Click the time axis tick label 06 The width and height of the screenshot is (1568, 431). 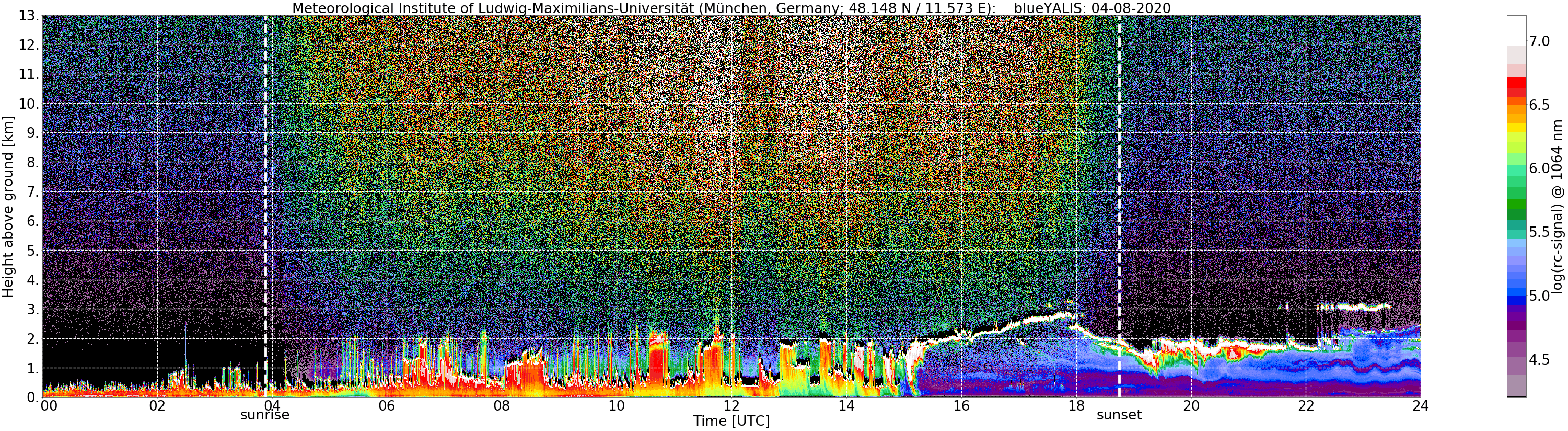(387, 406)
